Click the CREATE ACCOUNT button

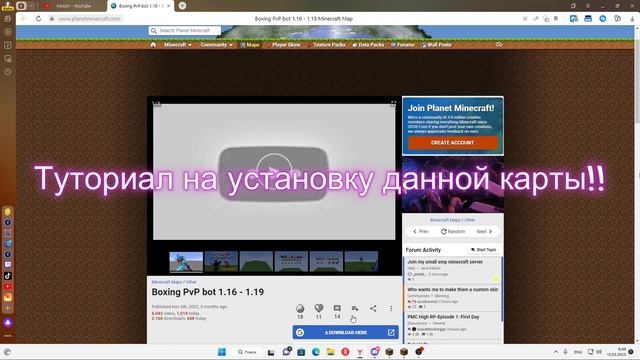point(453,142)
